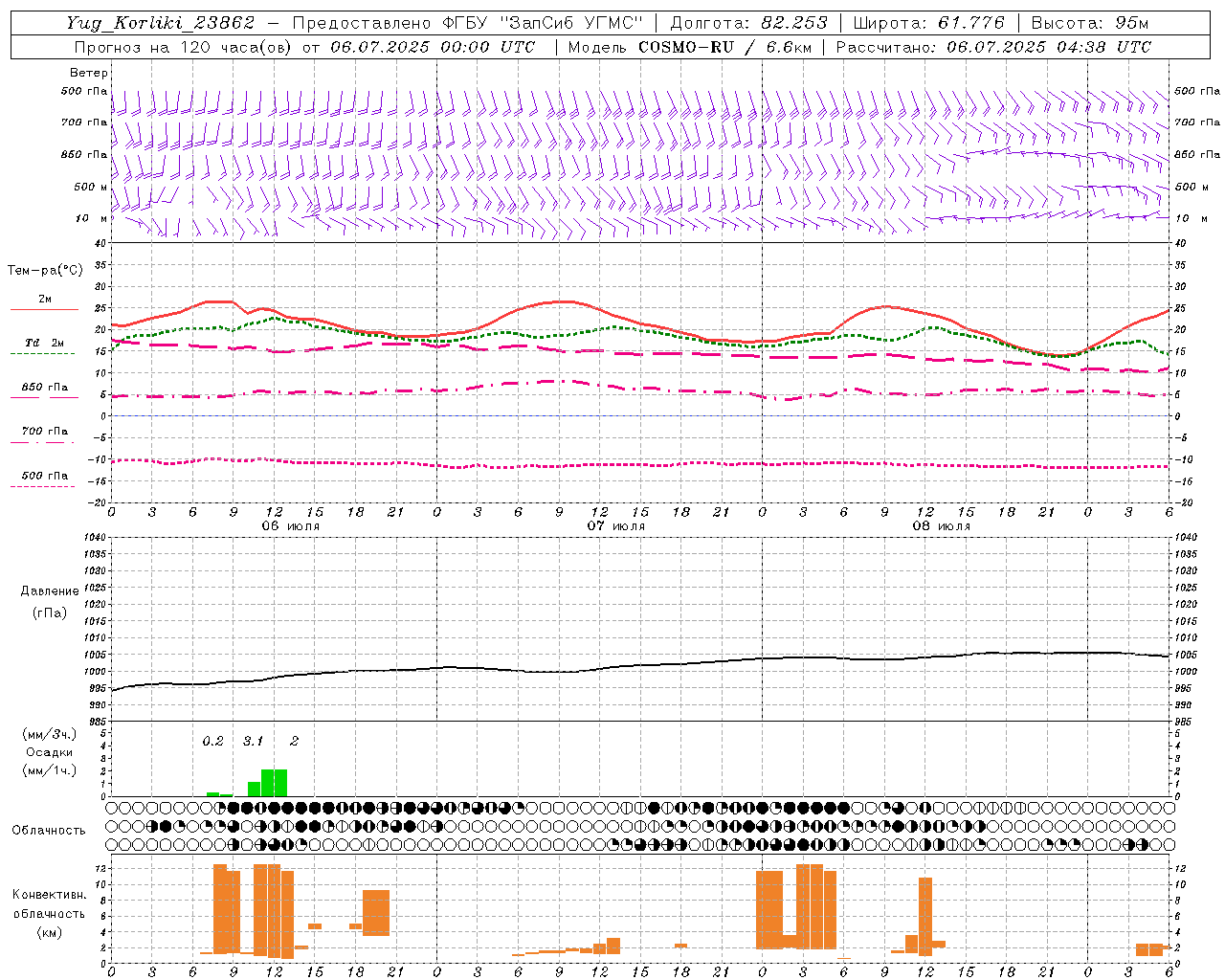
Task: Click the 06 июля date label
Action: [291, 526]
